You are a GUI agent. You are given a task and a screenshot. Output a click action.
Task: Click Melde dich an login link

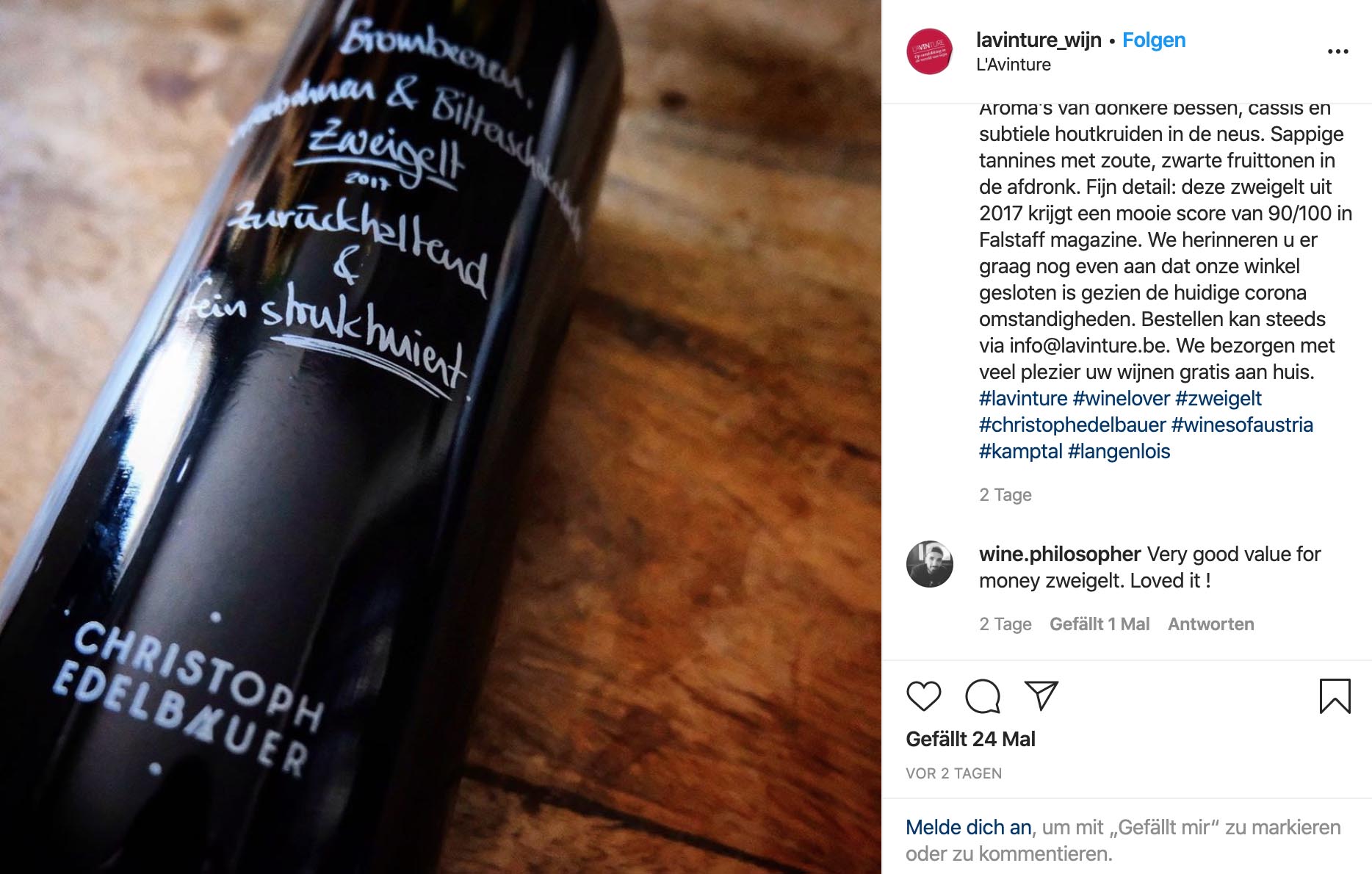[968, 827]
